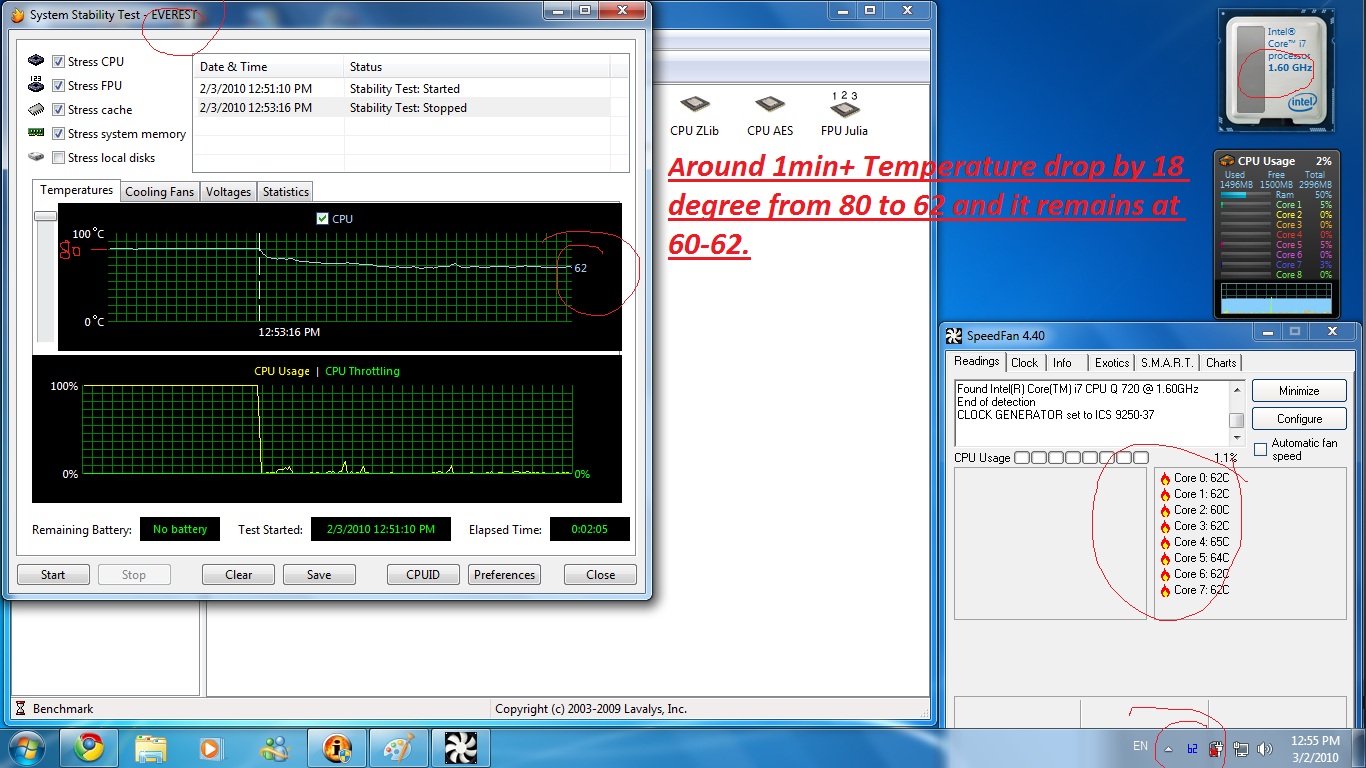Image resolution: width=1366 pixels, height=768 pixels.
Task: Adjust the temperature graph scale slider
Action: (45, 215)
